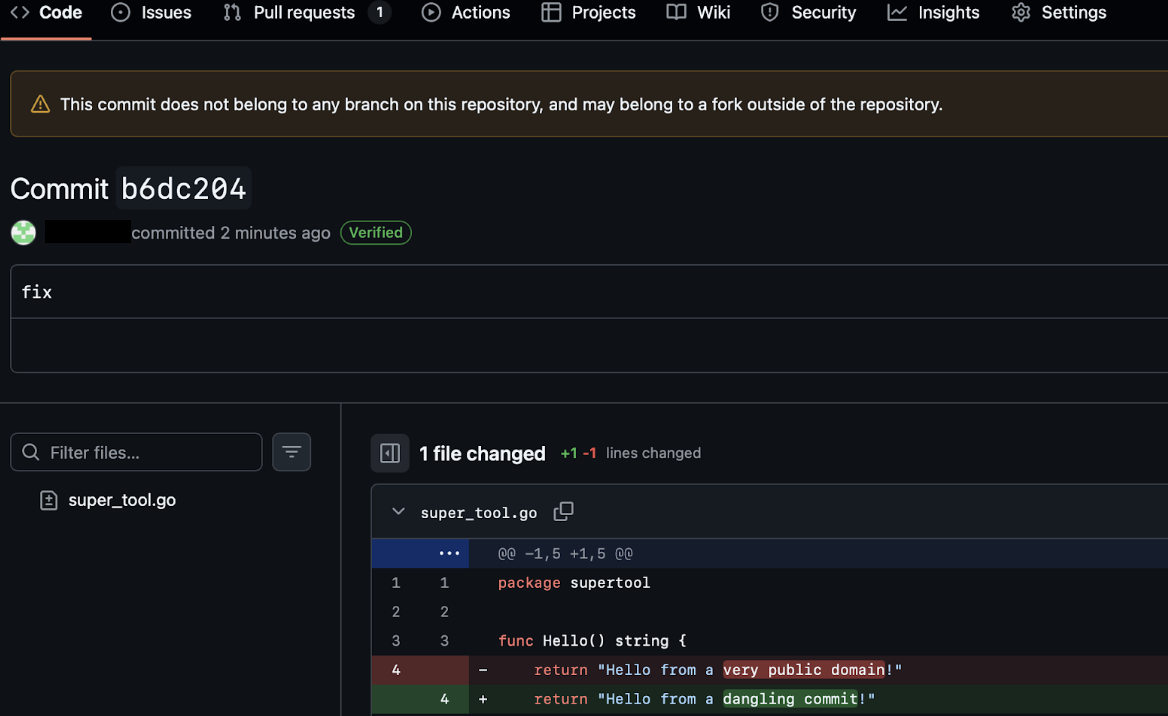Copy the super_tool.go file path icon

[x=563, y=511]
